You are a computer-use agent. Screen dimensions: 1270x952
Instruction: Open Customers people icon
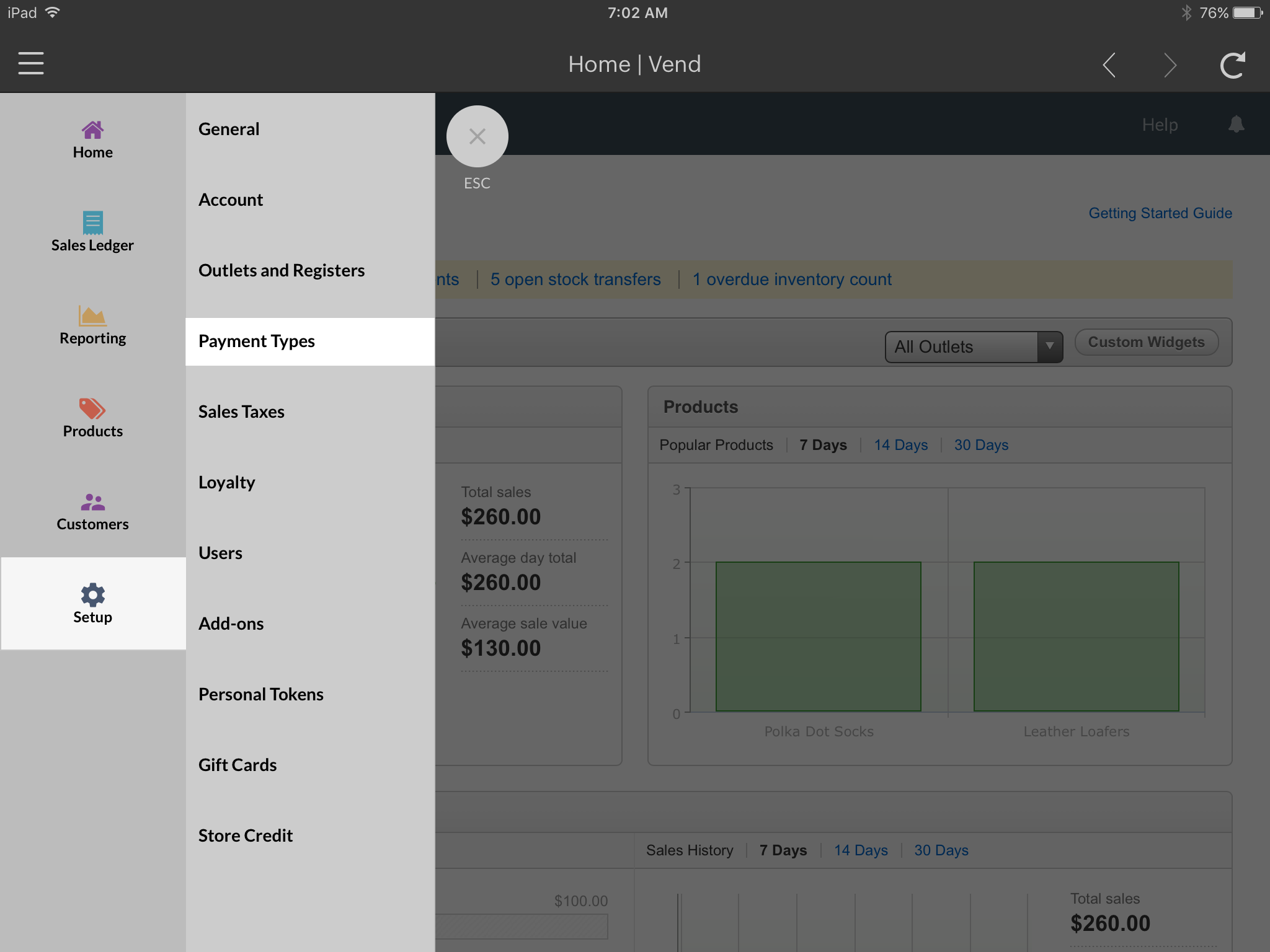tap(92, 502)
